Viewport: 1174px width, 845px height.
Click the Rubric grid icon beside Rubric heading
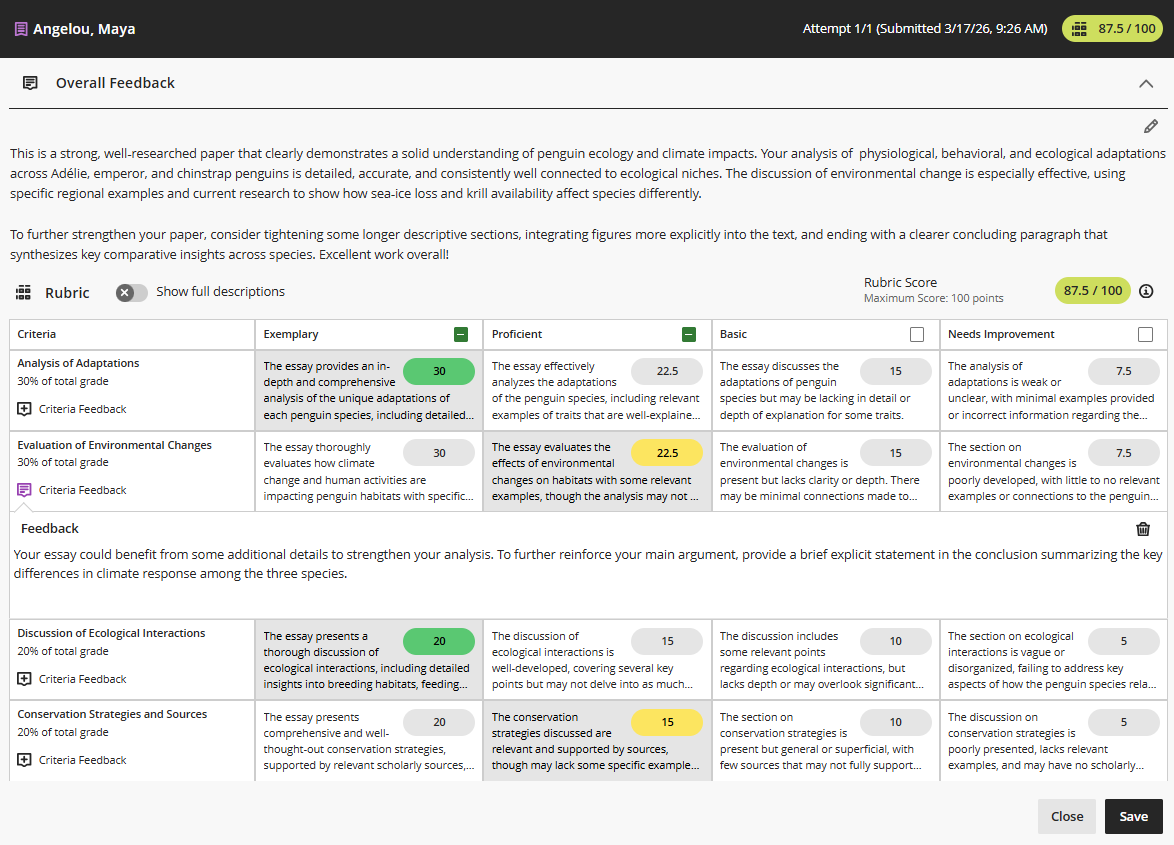(23, 293)
